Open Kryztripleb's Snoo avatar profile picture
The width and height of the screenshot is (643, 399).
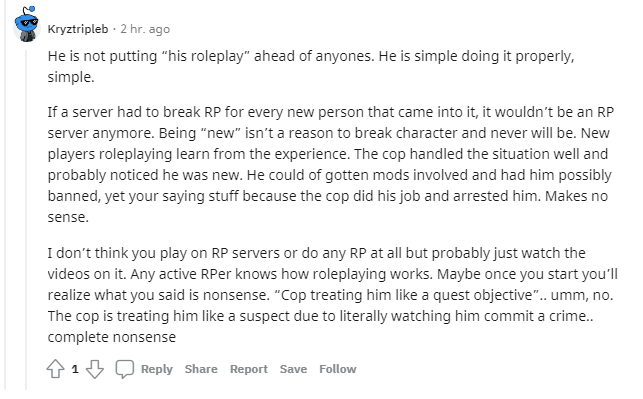point(27,25)
